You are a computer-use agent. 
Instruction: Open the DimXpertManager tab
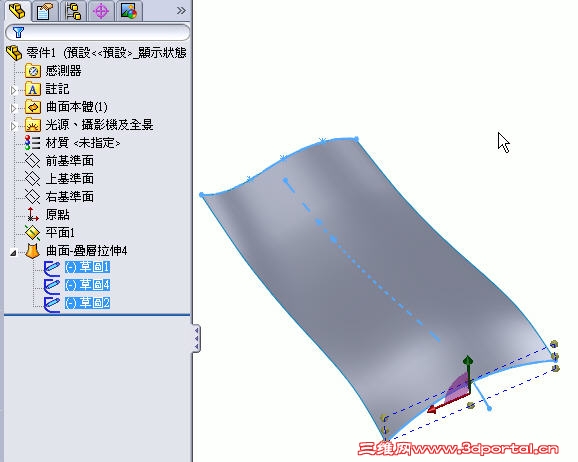pyautogui.click(x=101, y=11)
